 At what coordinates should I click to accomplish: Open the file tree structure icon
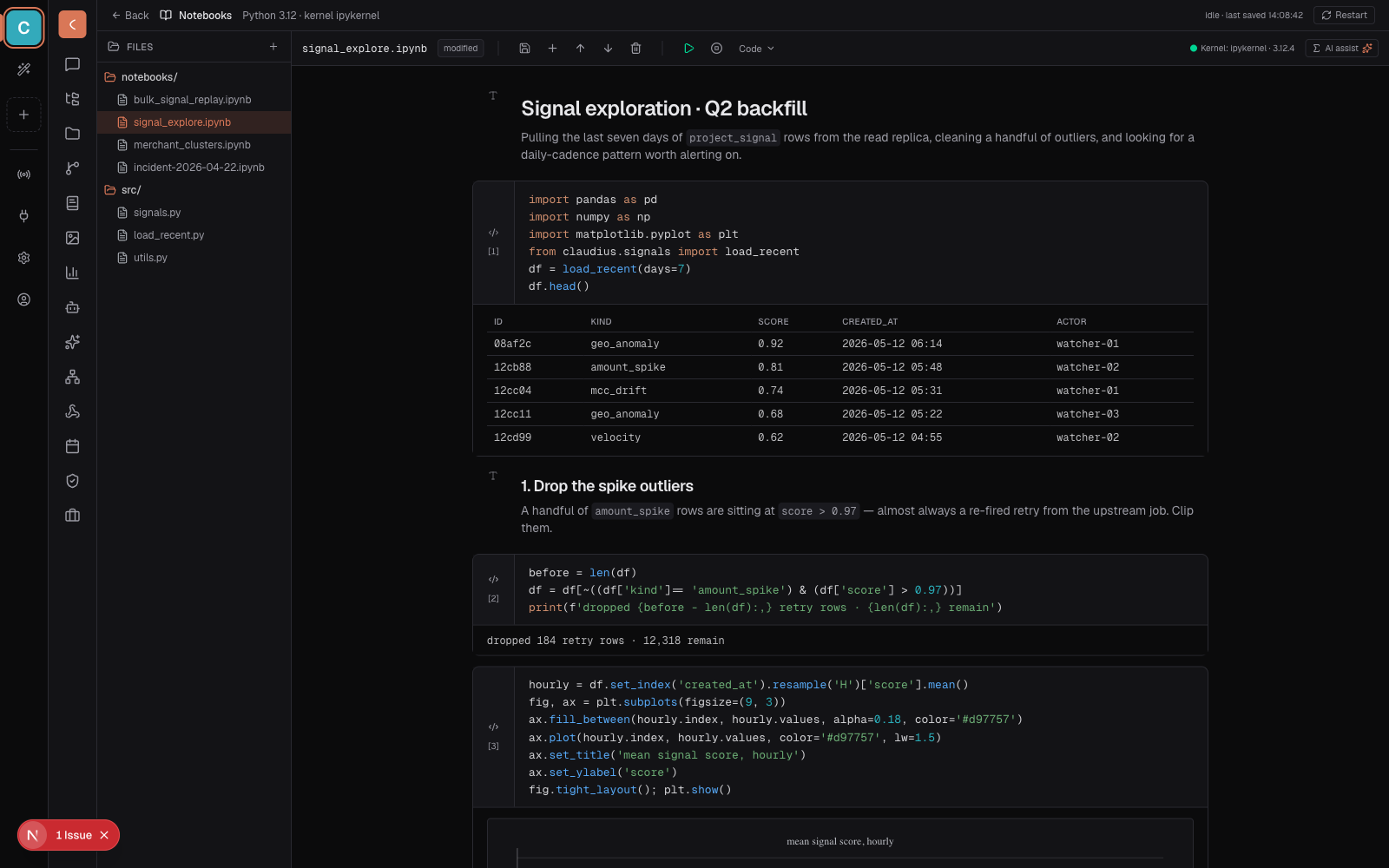[72, 99]
